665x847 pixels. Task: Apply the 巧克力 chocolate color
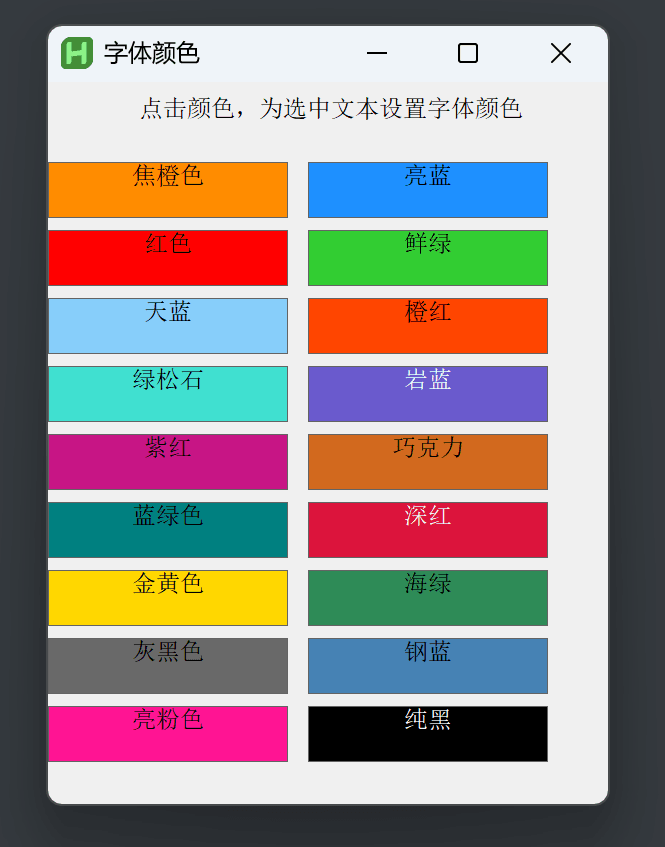(x=428, y=462)
